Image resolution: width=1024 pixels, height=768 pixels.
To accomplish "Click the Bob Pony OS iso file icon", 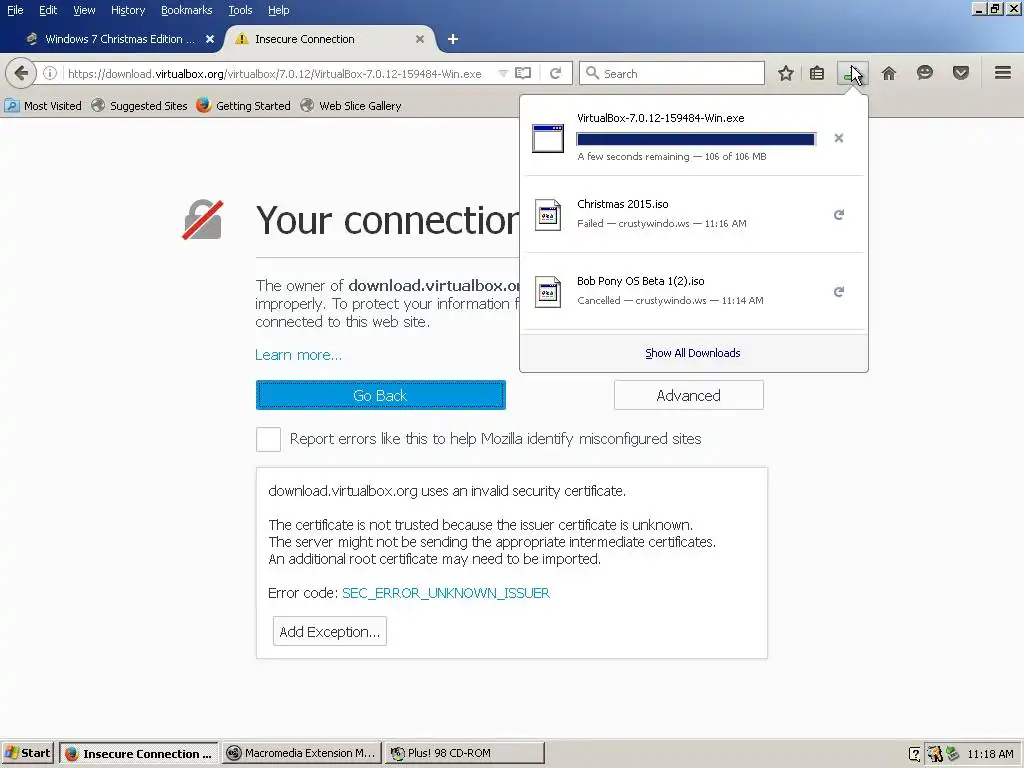I will coord(547,292).
